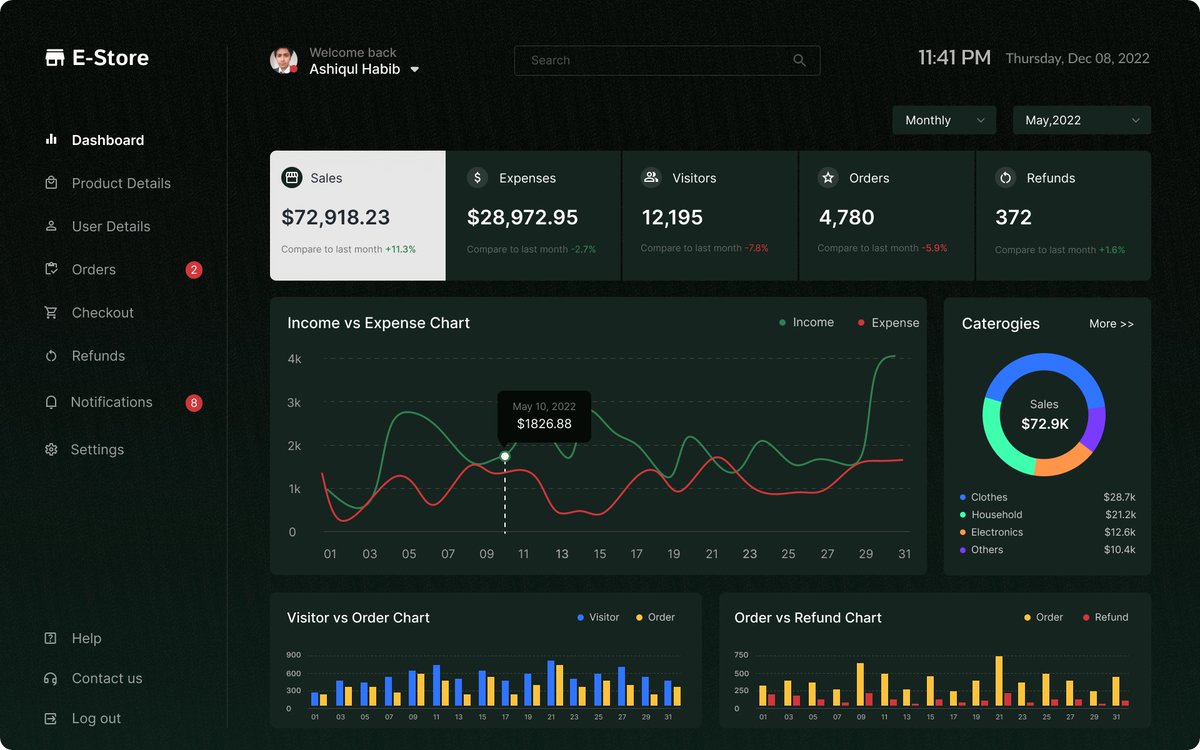The height and width of the screenshot is (750, 1200).
Task: Click the Electronics orange color dot
Action: [x=963, y=532]
